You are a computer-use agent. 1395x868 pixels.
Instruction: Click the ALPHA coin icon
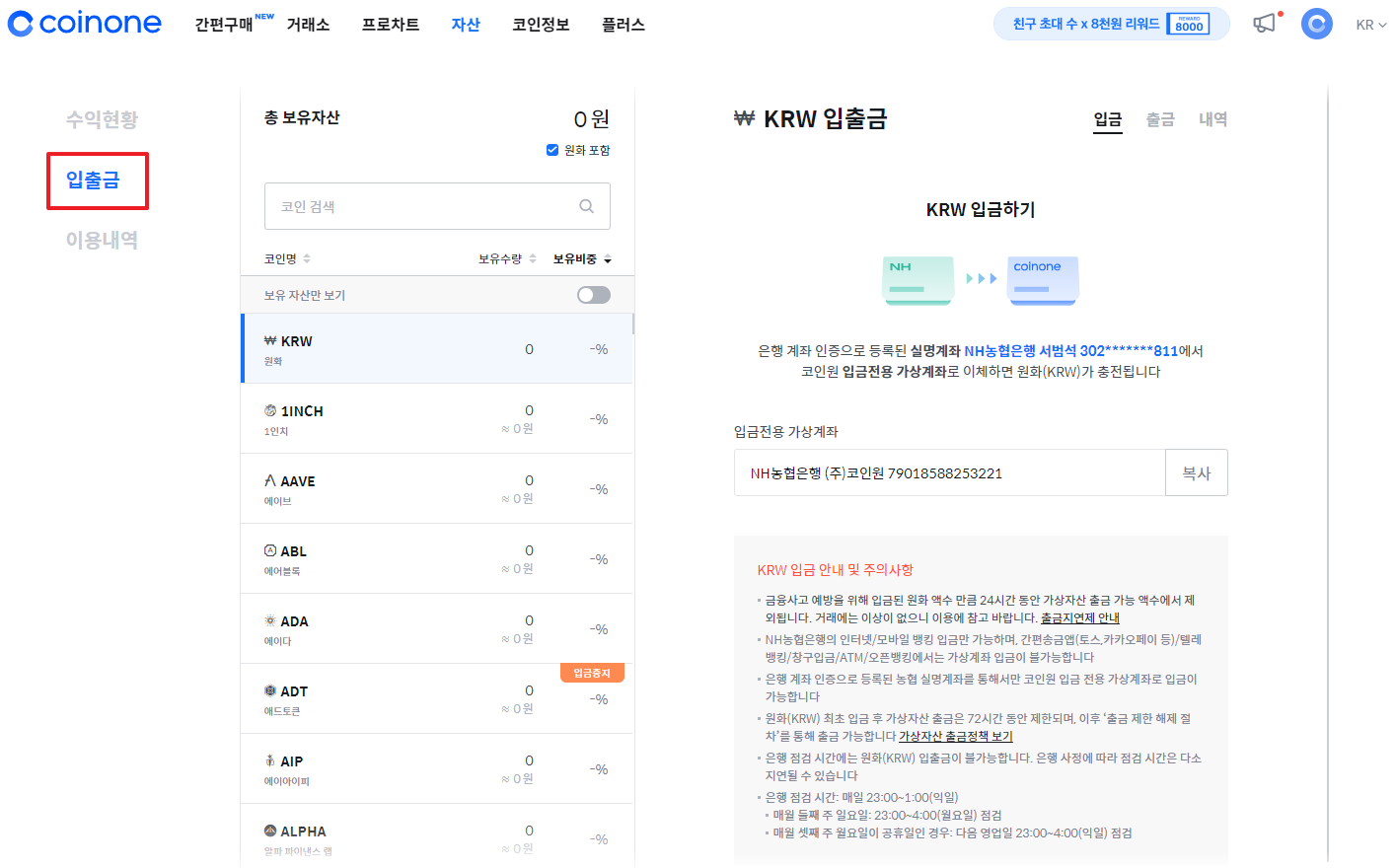pyautogui.click(x=270, y=831)
